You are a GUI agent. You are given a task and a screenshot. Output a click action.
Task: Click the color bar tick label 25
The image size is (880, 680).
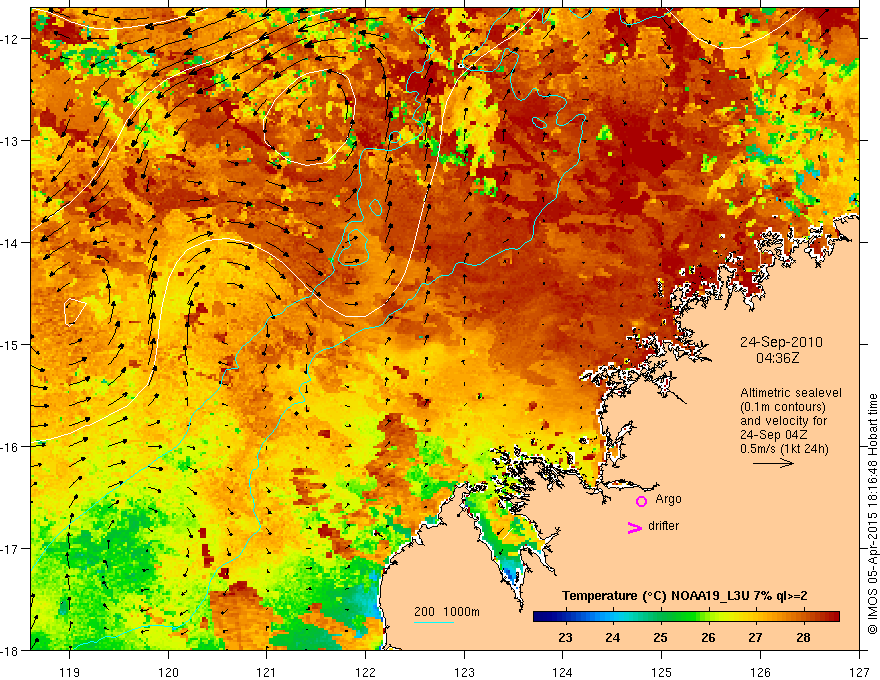click(661, 638)
